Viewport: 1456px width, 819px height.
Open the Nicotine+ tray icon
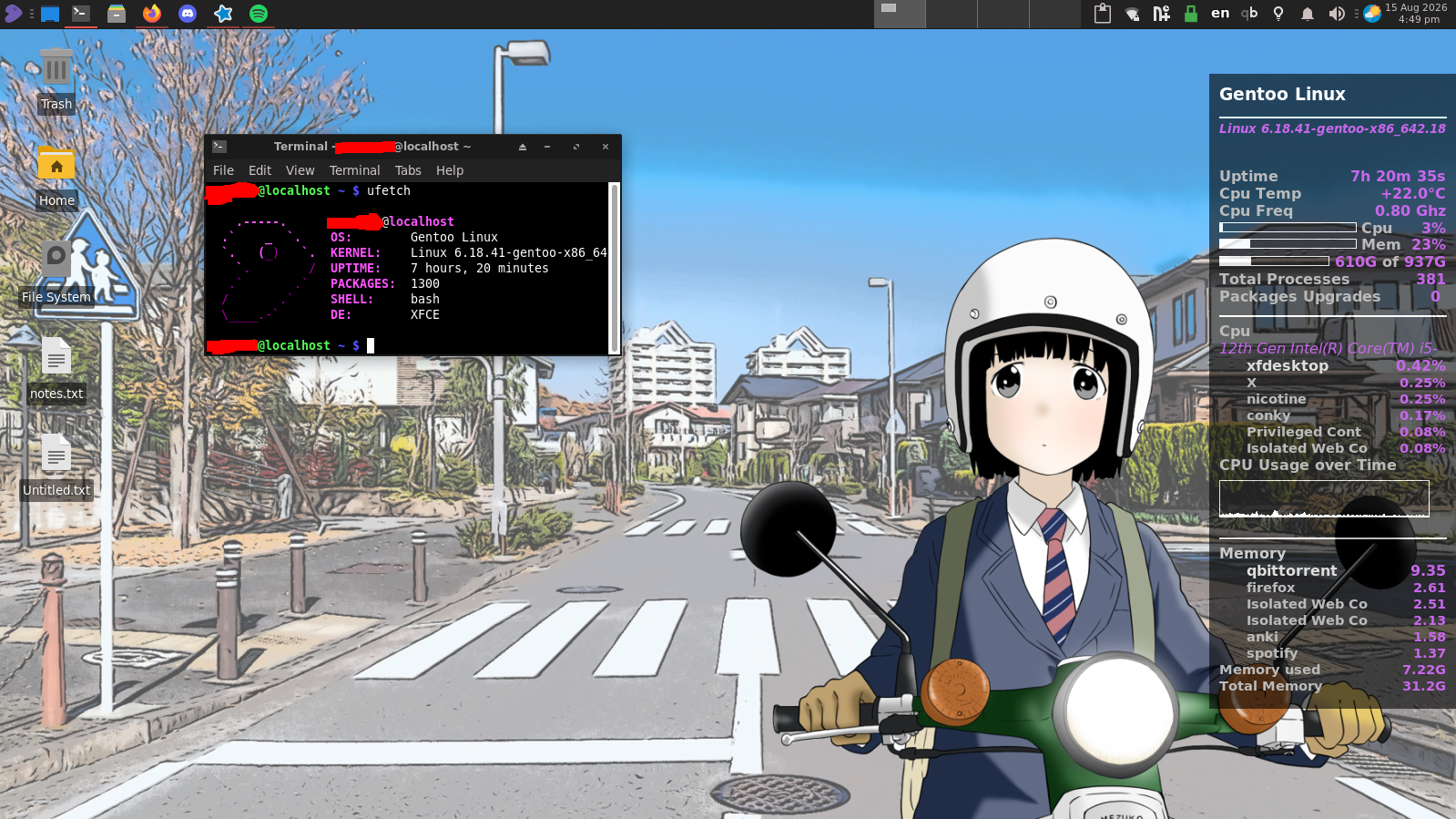click(x=1161, y=14)
